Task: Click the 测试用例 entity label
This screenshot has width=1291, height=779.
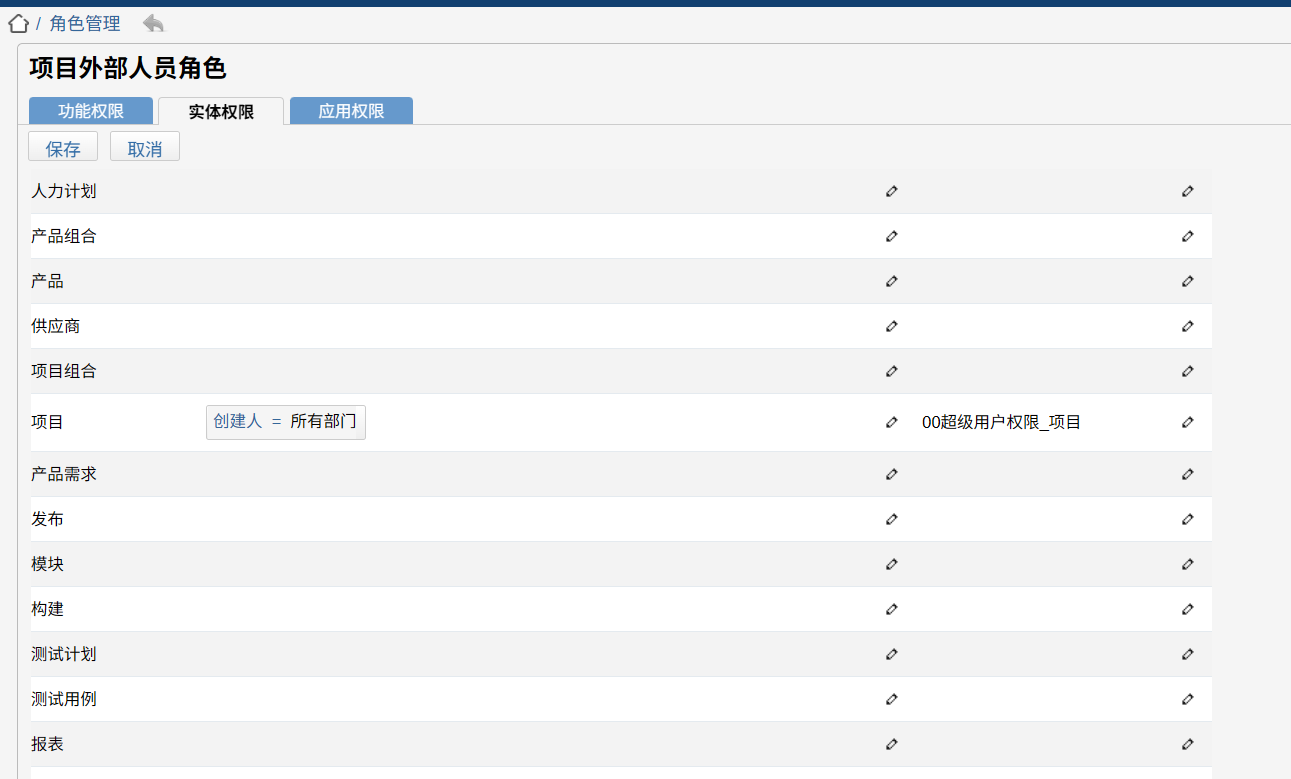Action: coord(64,700)
